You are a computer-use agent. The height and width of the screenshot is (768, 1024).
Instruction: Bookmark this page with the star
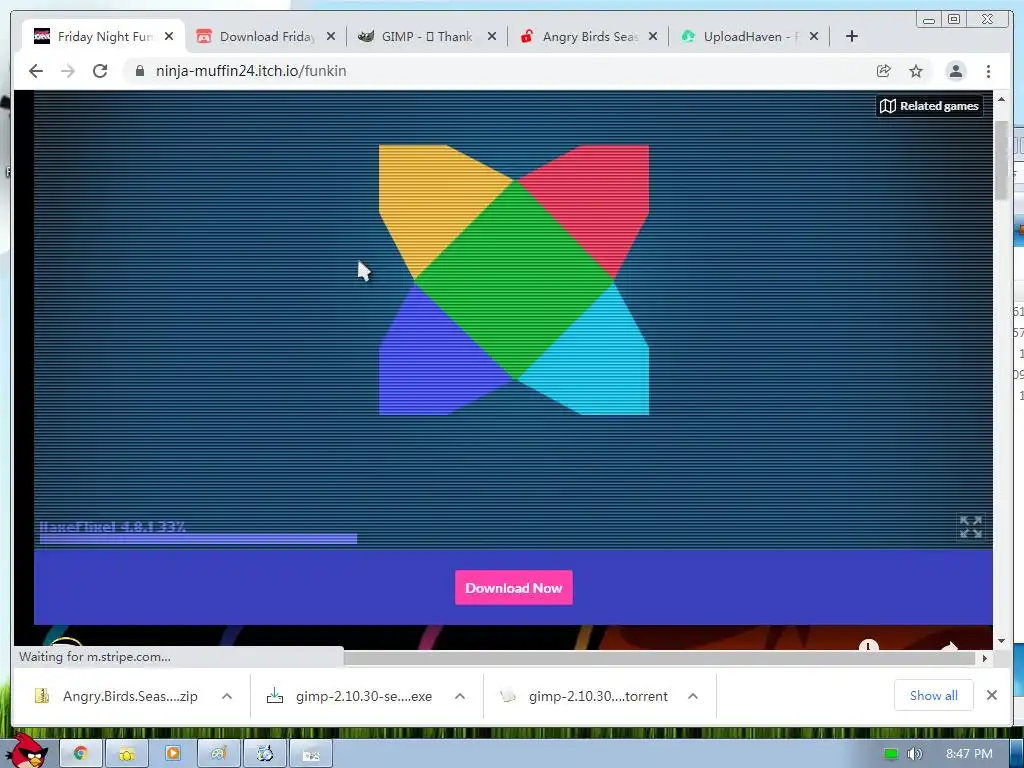(x=916, y=71)
